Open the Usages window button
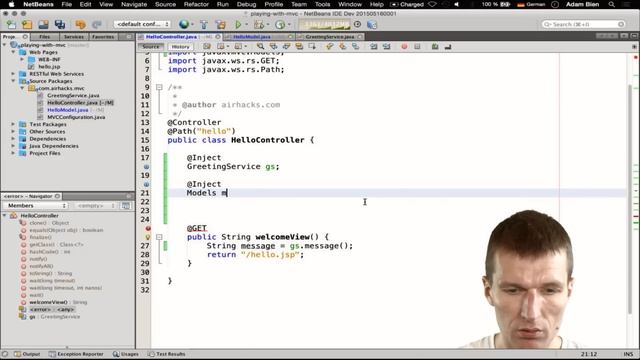The height and width of the screenshot is (360, 640). (126, 354)
